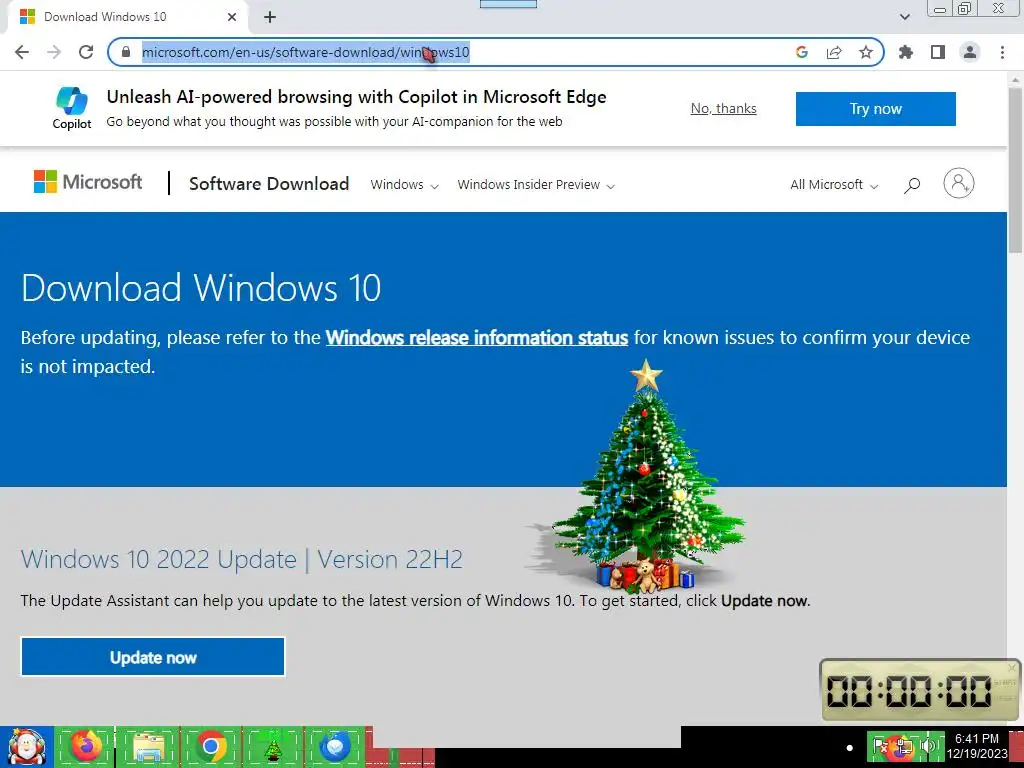Open a new browser tab
The image size is (1024, 768).
coord(270,17)
